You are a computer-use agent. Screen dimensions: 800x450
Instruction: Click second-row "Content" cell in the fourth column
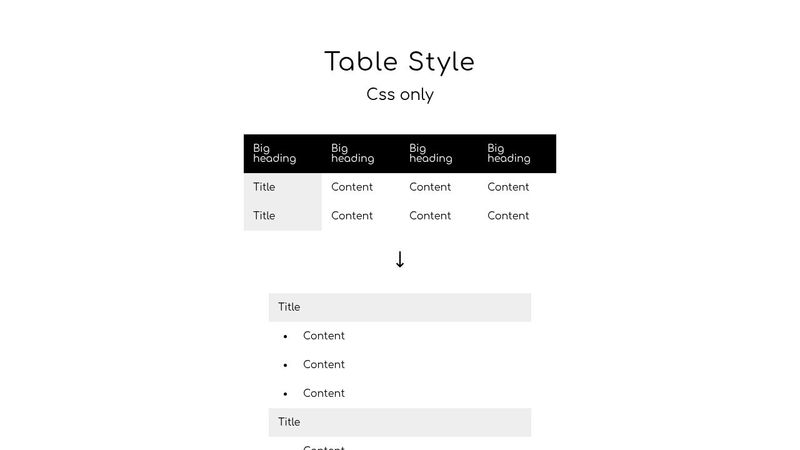[508, 216]
